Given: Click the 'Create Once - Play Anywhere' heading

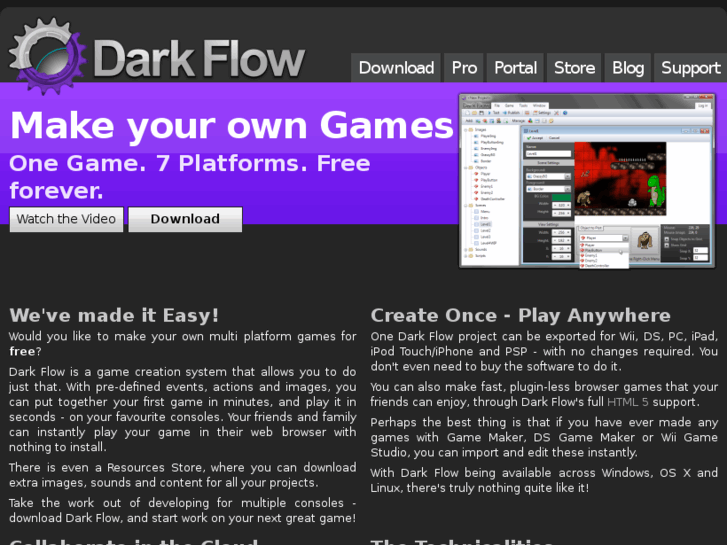Looking at the screenshot, I should (520, 315).
